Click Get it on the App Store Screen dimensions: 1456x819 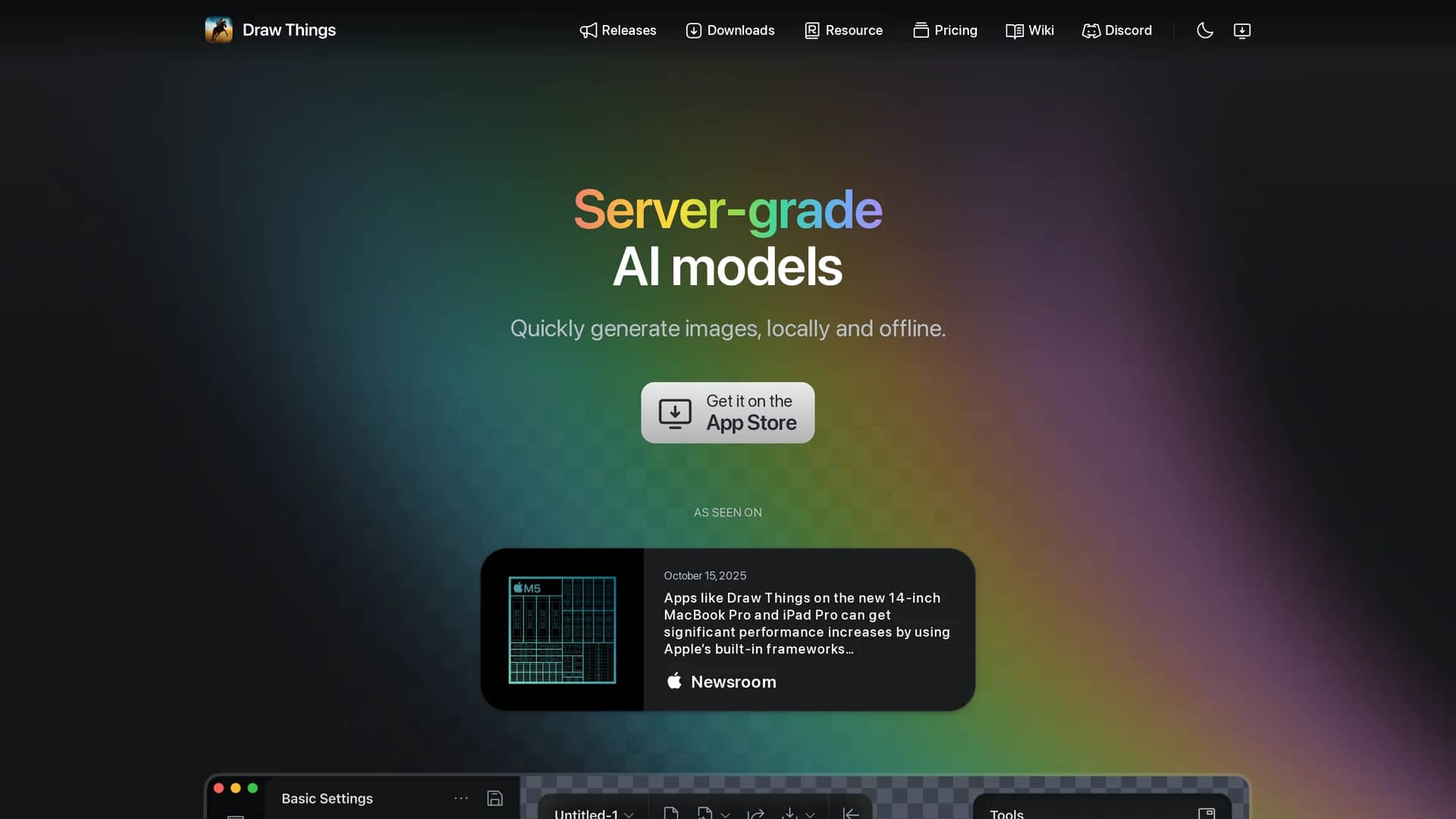pos(728,413)
